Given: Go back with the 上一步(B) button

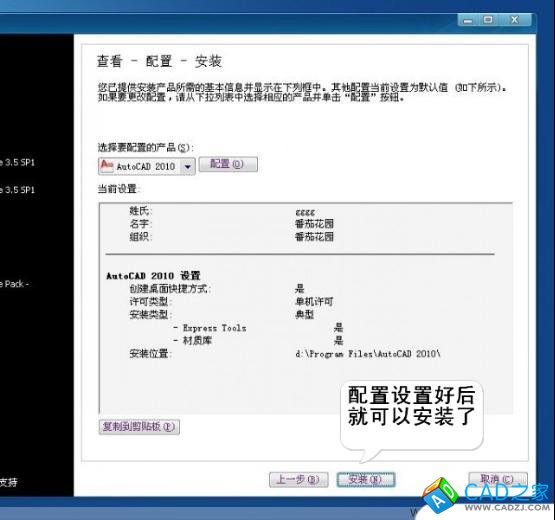Looking at the screenshot, I should (x=298, y=480).
